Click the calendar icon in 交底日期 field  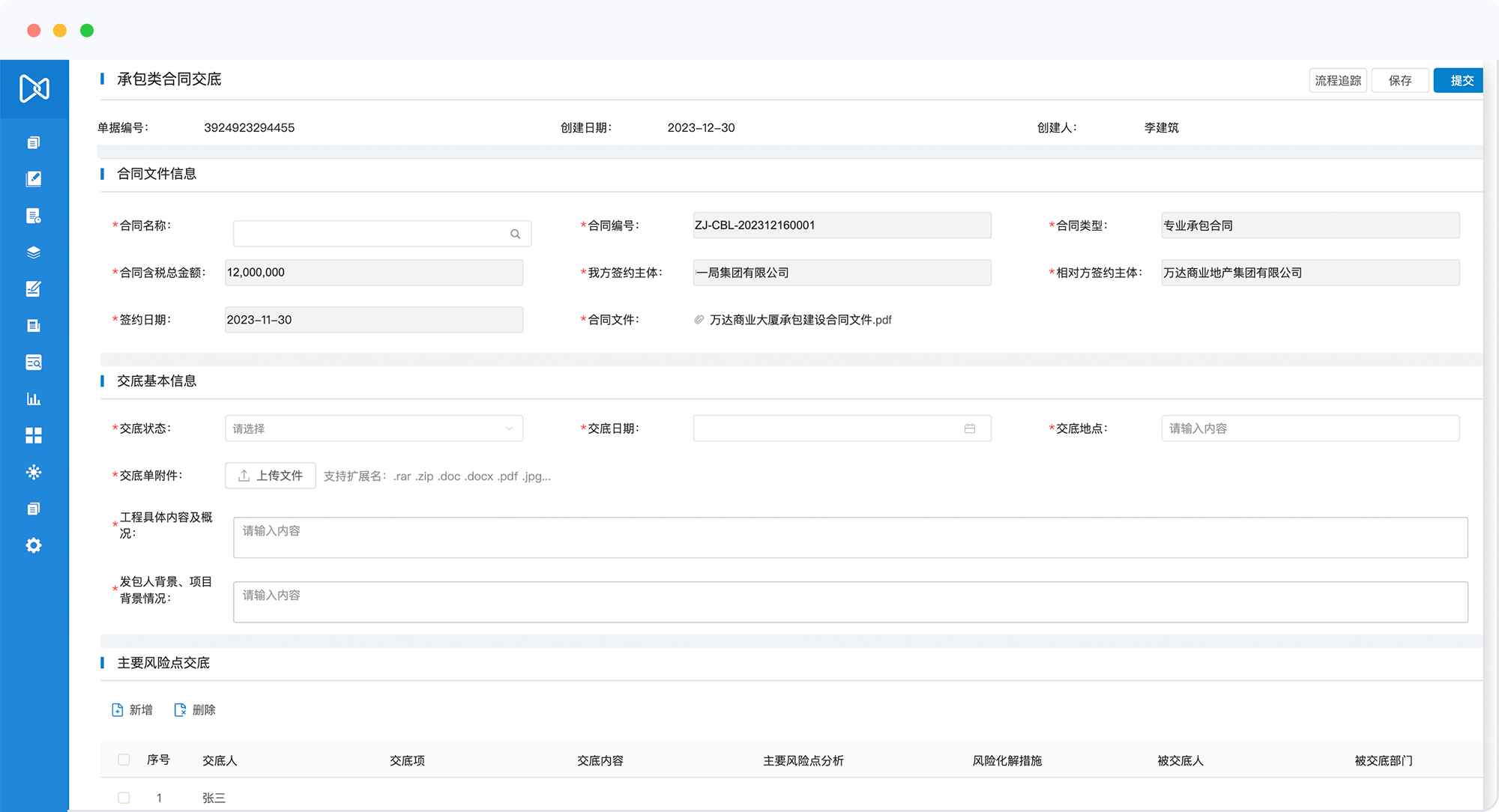click(x=969, y=428)
